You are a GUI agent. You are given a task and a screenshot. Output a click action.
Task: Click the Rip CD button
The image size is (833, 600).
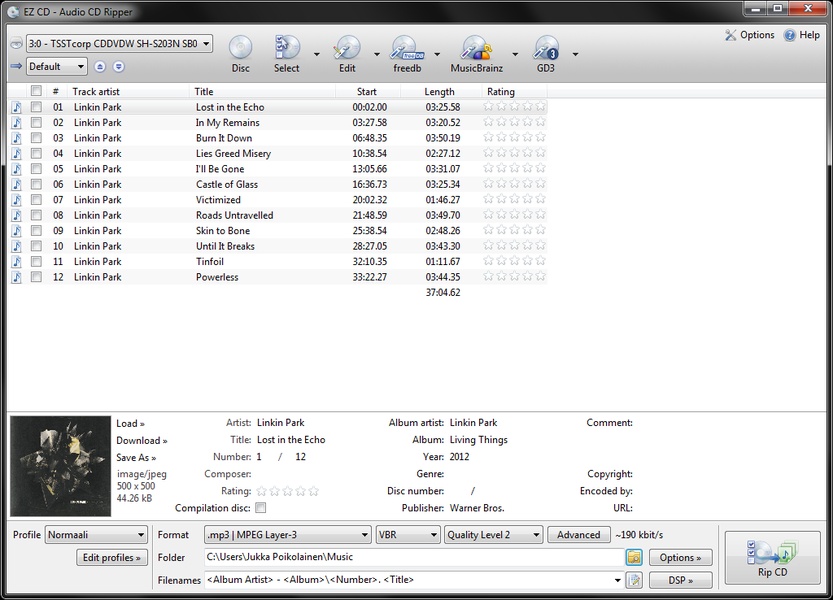point(772,557)
